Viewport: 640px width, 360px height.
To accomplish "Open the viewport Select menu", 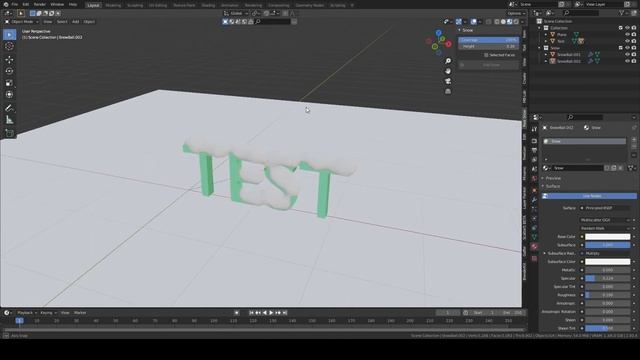I will (x=62, y=22).
